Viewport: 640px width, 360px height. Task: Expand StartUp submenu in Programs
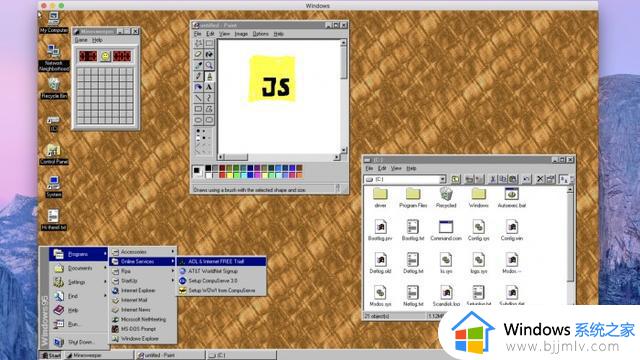pos(143,281)
